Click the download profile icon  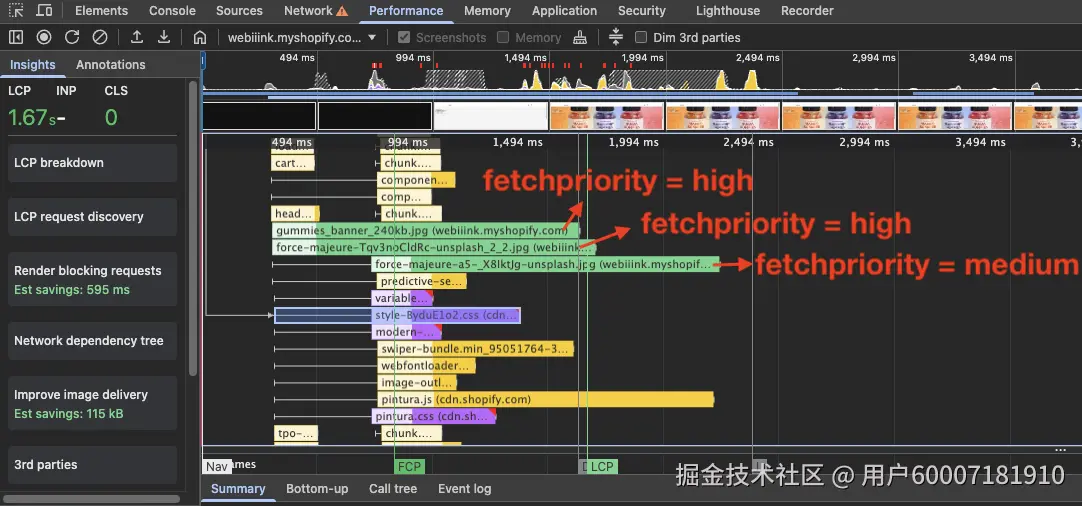[x=164, y=37]
